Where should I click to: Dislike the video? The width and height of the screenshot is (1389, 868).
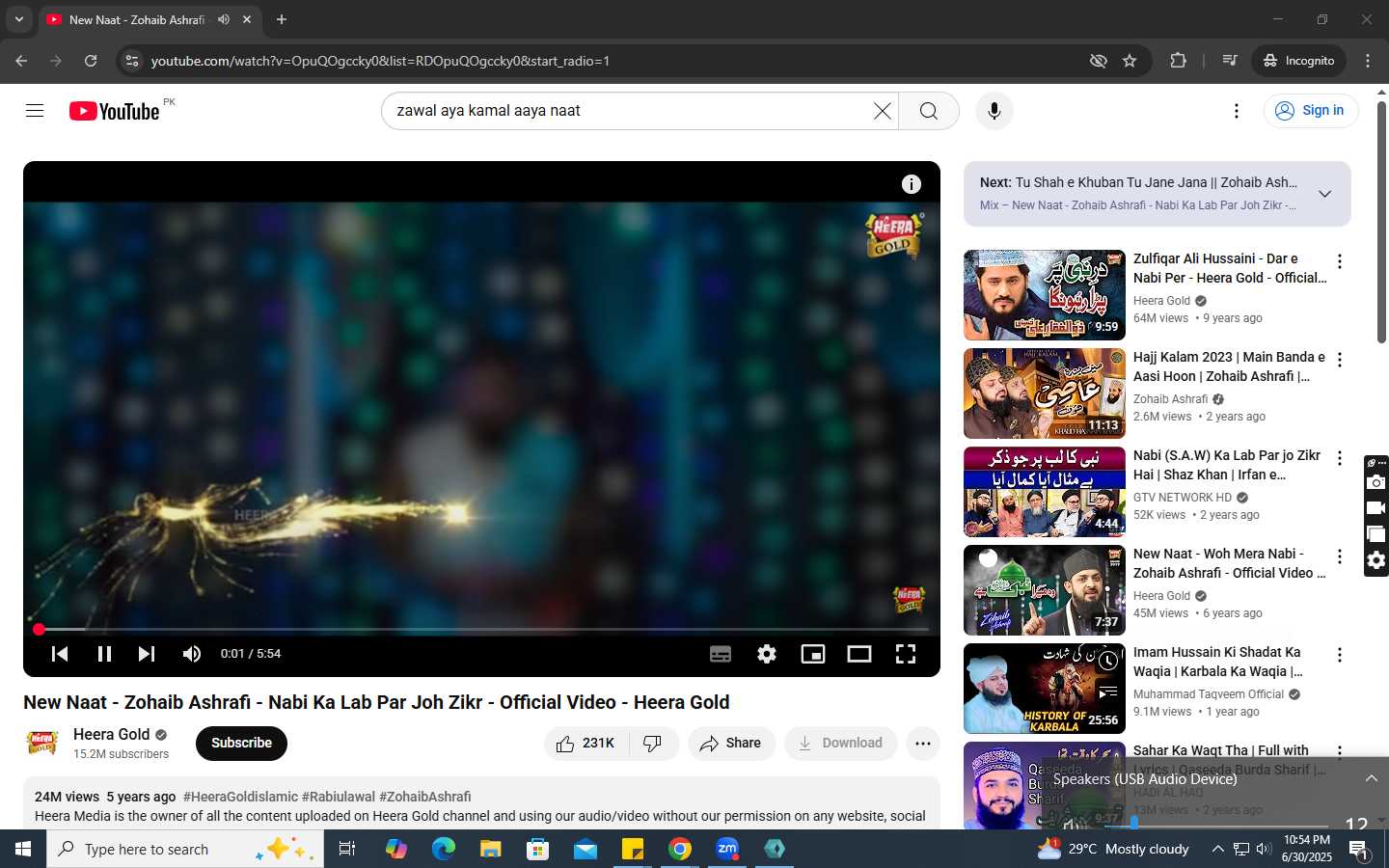click(653, 744)
